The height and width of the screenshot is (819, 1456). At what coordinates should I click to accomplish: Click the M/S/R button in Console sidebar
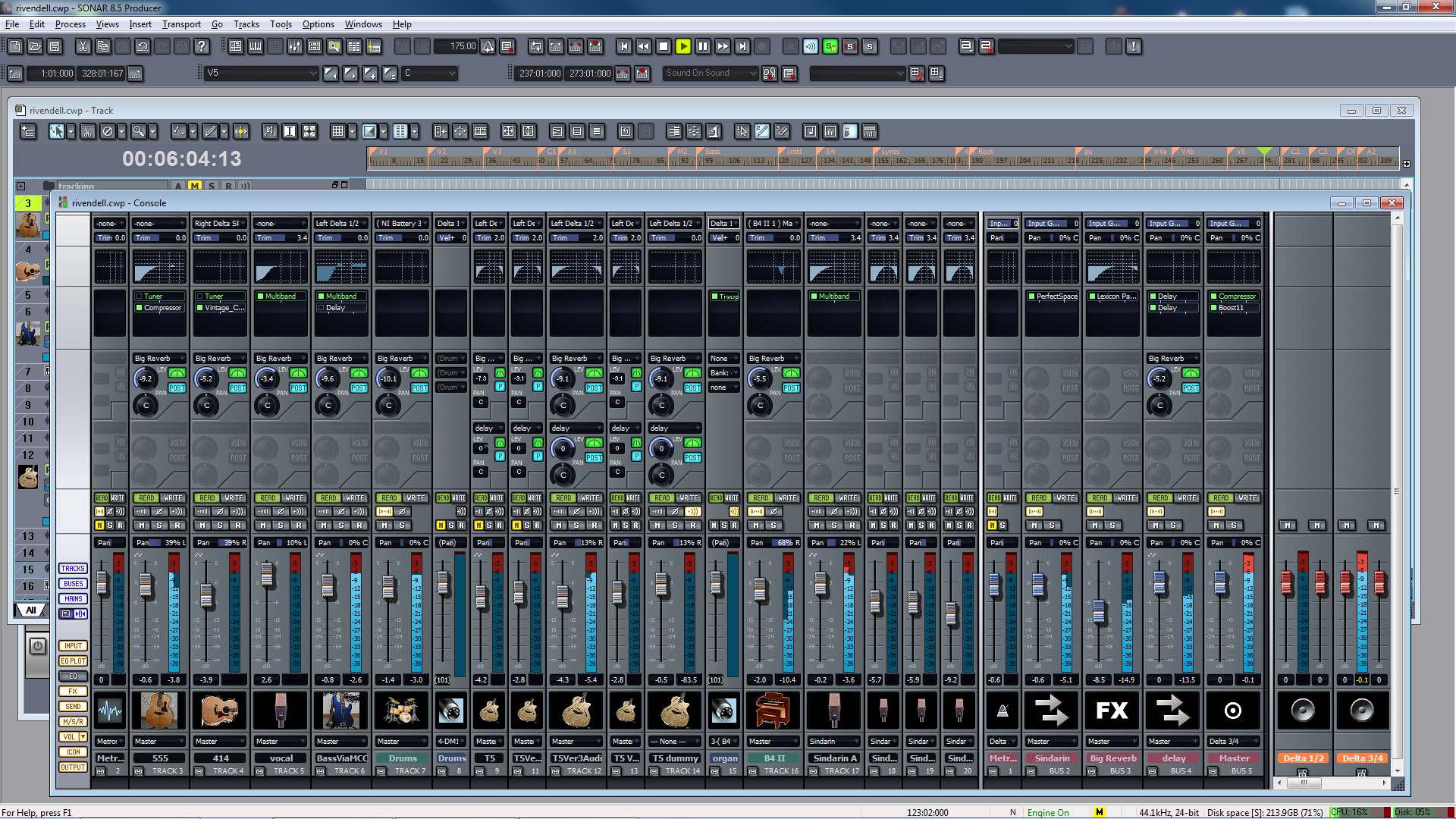click(x=73, y=722)
